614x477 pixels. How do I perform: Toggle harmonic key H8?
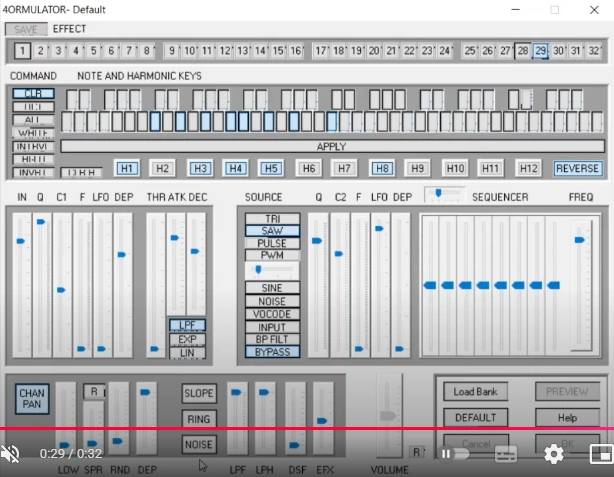point(382,168)
